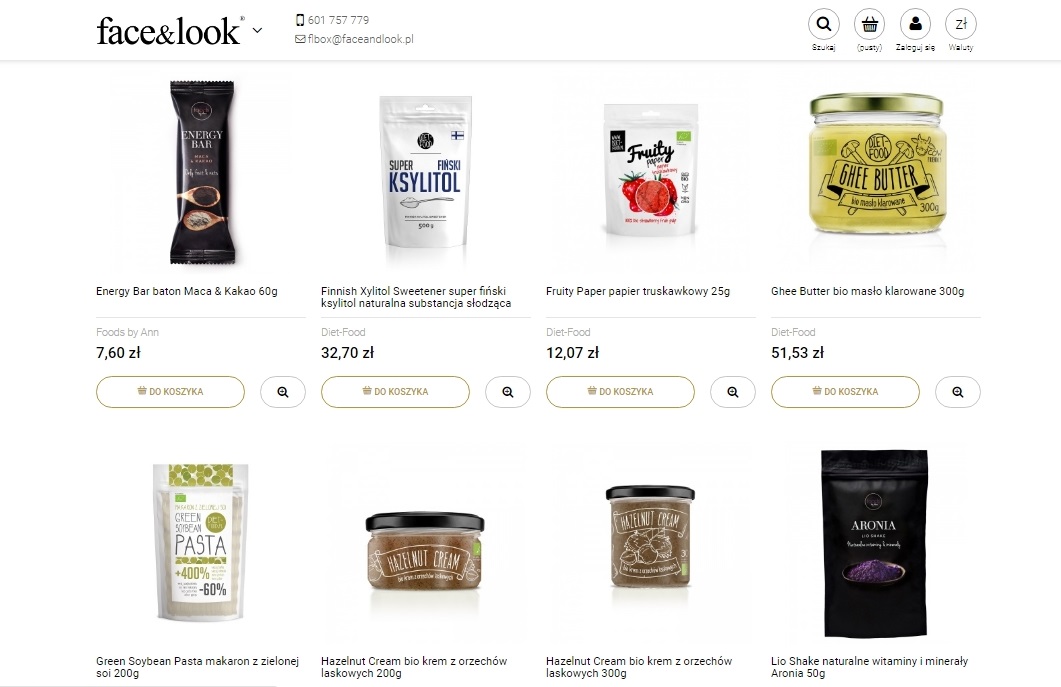Quick-view magnifier for Finnish Xylitol Sweetener
This screenshot has height=687, width=1061.
508,392
